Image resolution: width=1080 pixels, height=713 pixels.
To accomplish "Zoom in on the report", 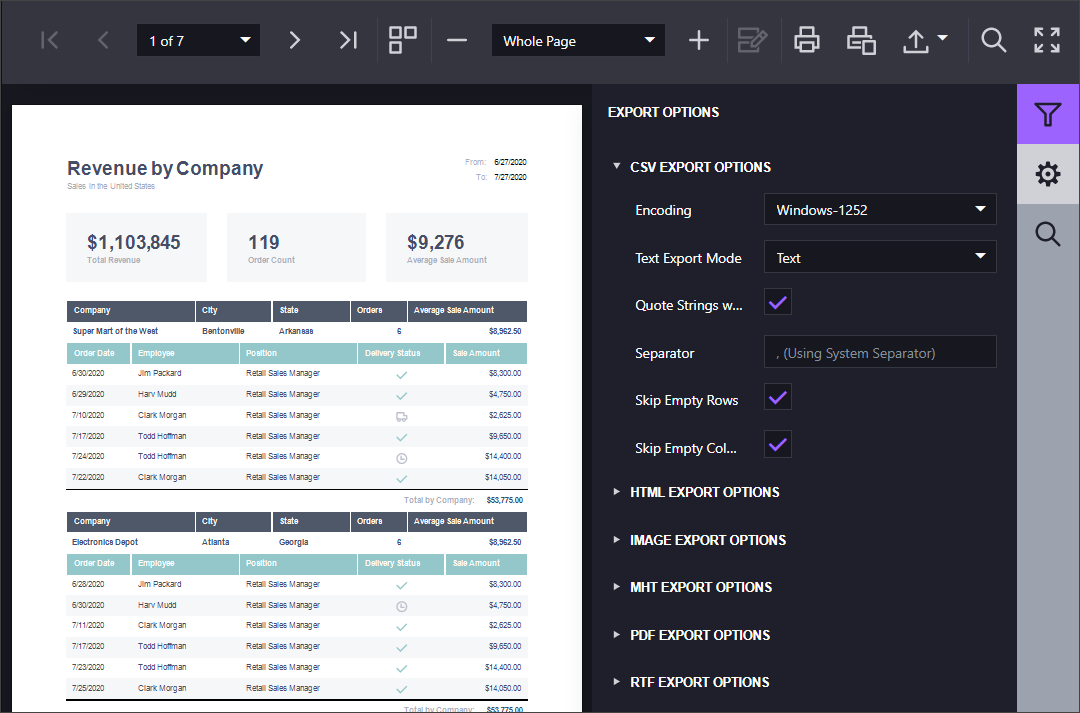I will tap(698, 41).
